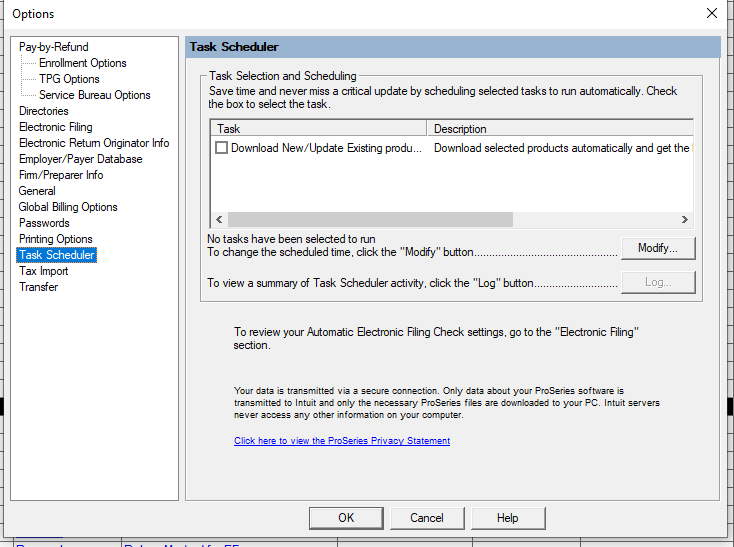Check the Download New/Update Existing products task
734x547 pixels.
222,148
